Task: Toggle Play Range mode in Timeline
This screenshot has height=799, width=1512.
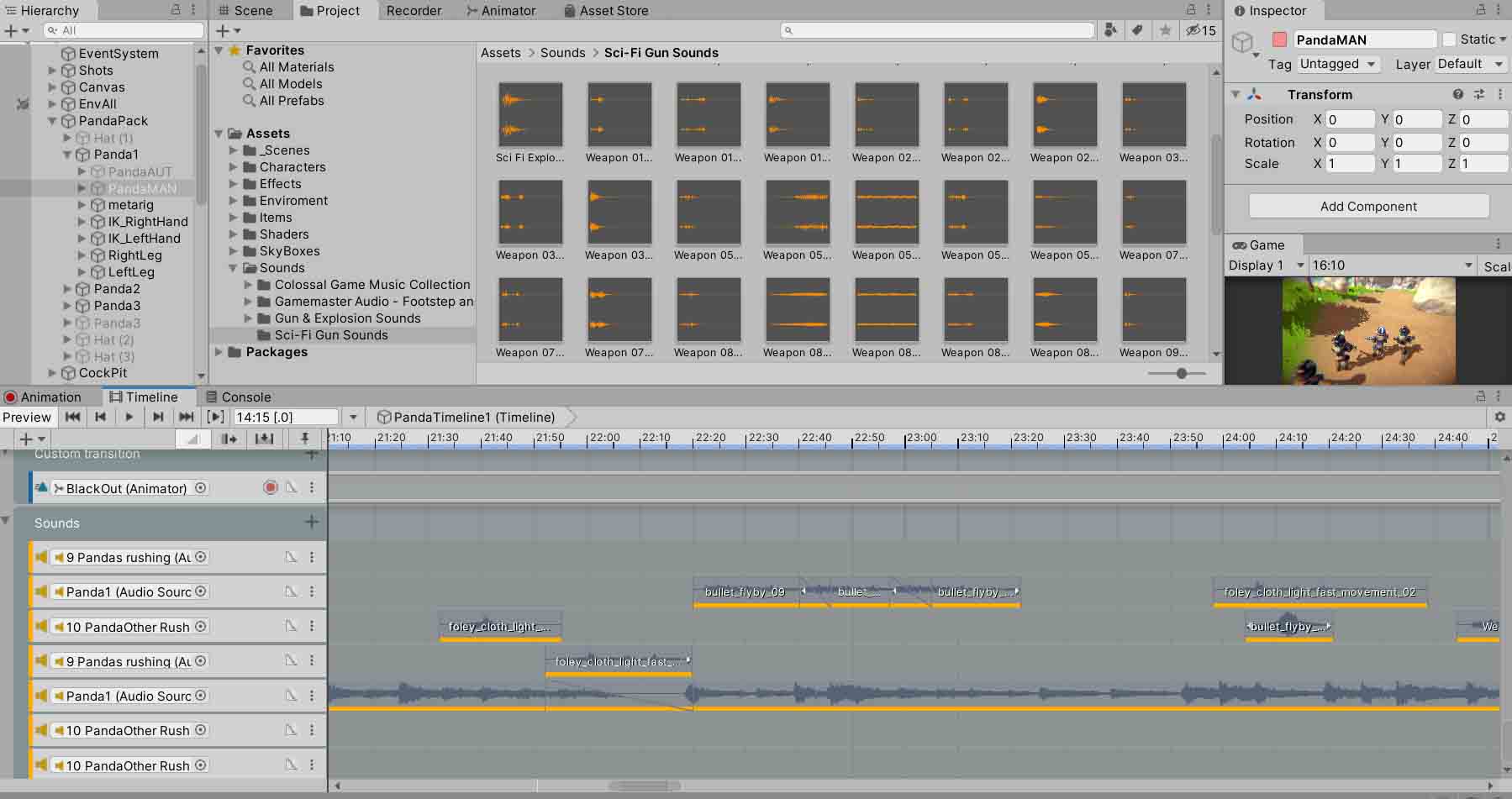Action: (x=215, y=417)
